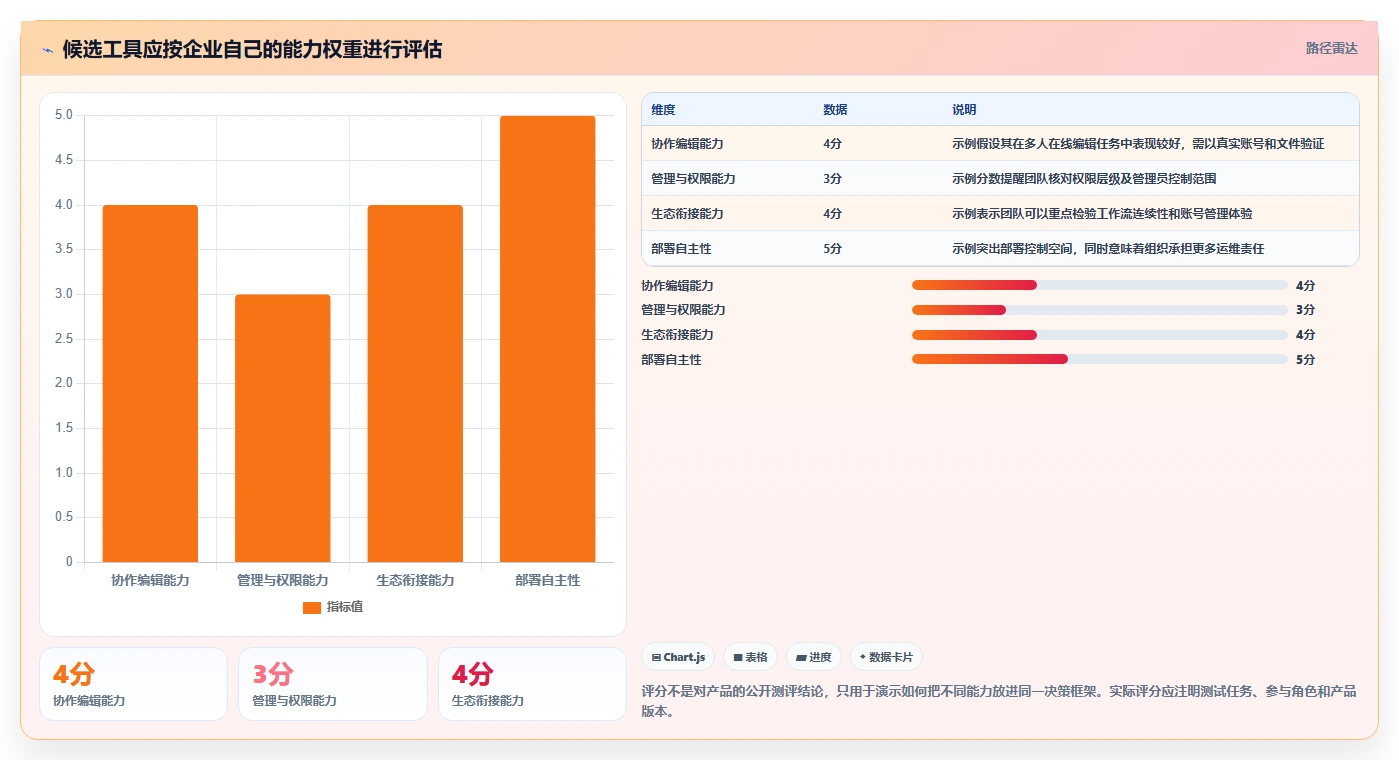Click the 路径雷达 label in the header
1399x760 pixels.
point(1331,48)
